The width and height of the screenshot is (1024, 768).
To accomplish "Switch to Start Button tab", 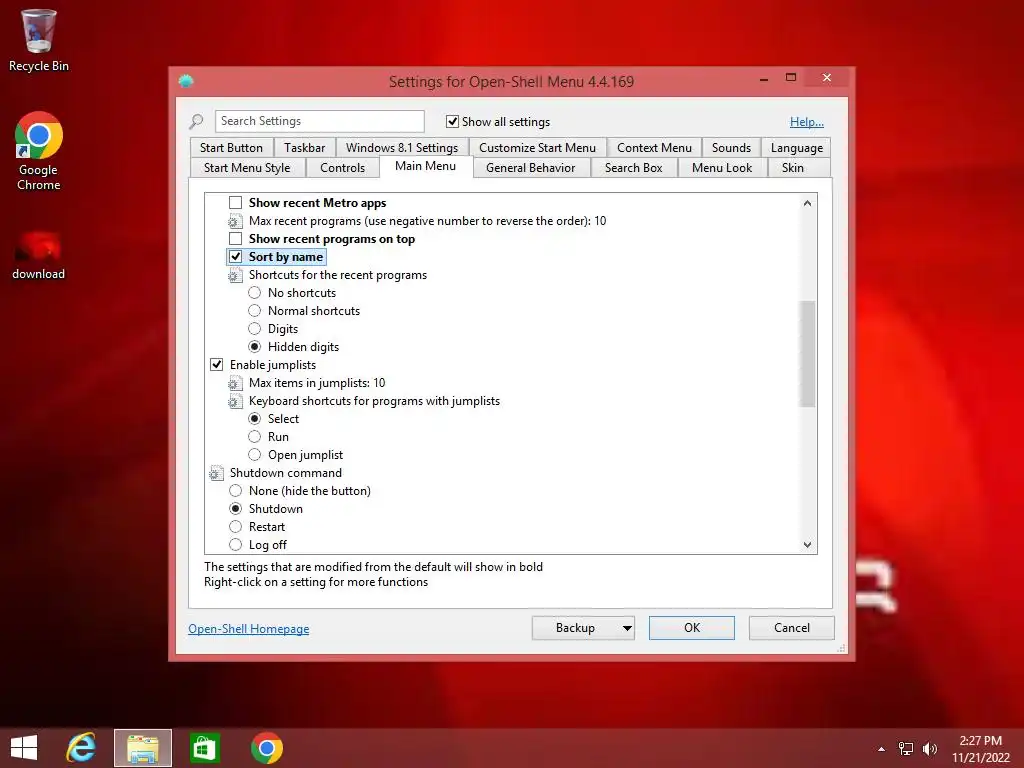I will point(231,148).
